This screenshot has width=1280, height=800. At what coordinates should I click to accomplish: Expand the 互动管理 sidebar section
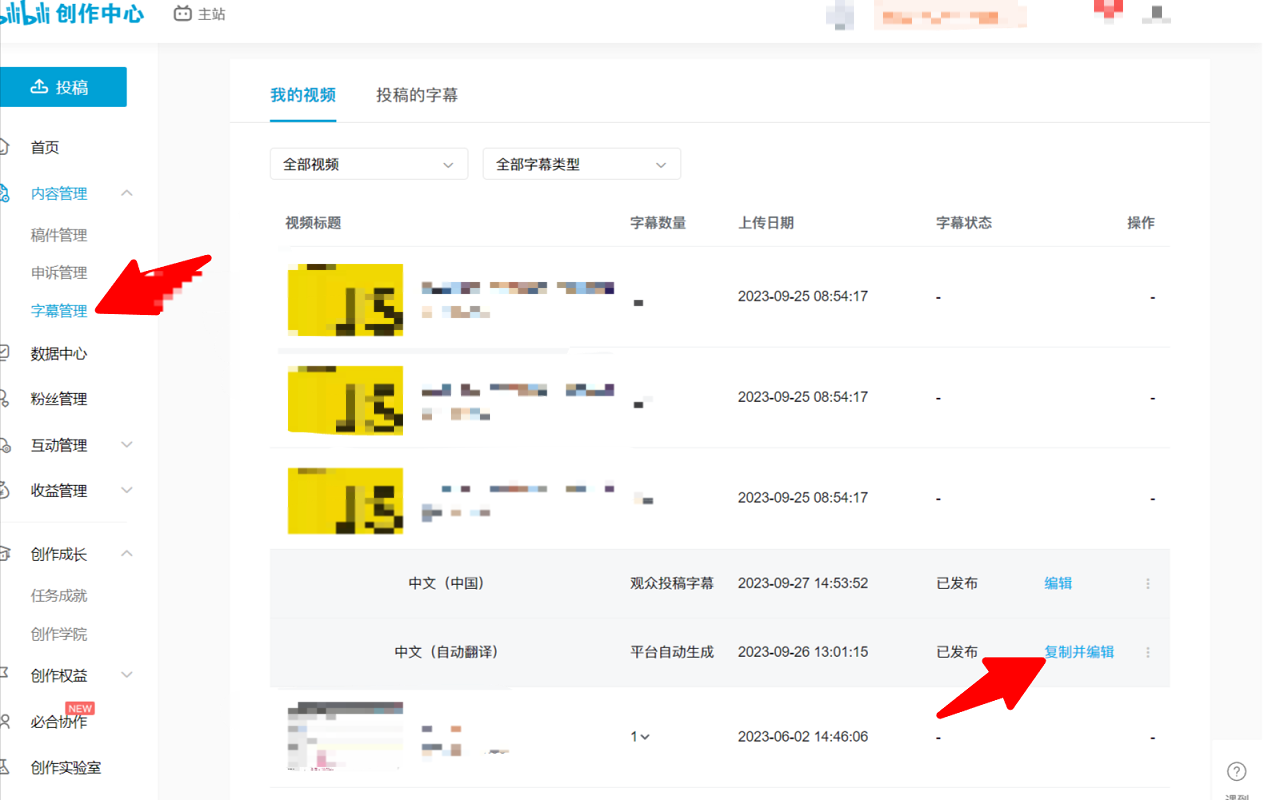tap(126, 445)
